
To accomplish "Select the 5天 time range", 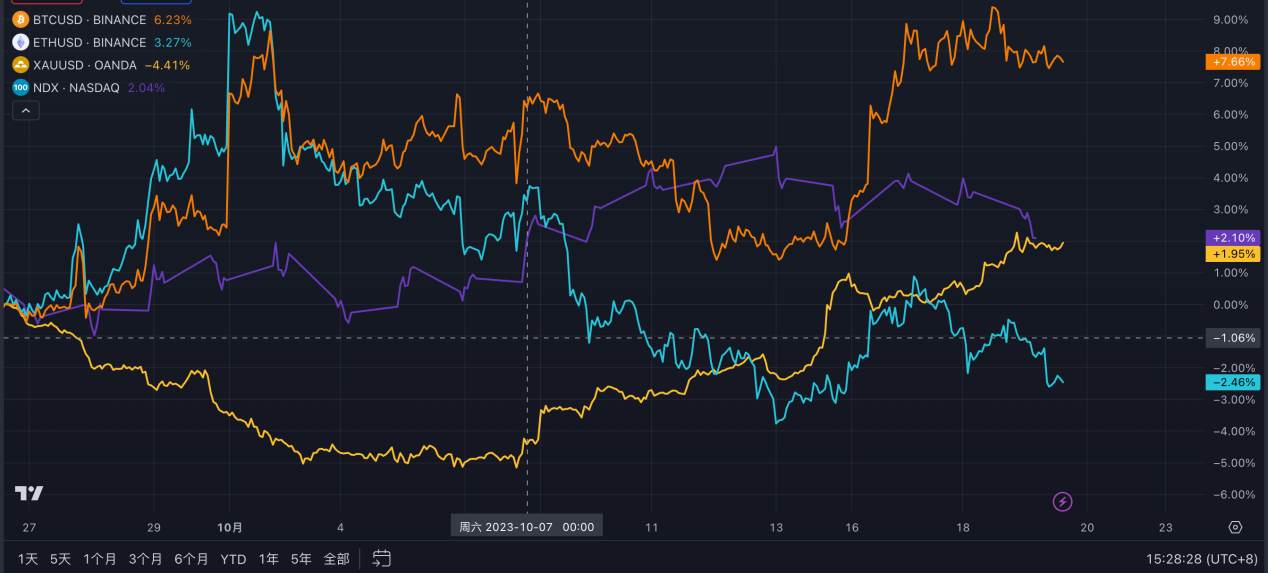I will point(61,558).
